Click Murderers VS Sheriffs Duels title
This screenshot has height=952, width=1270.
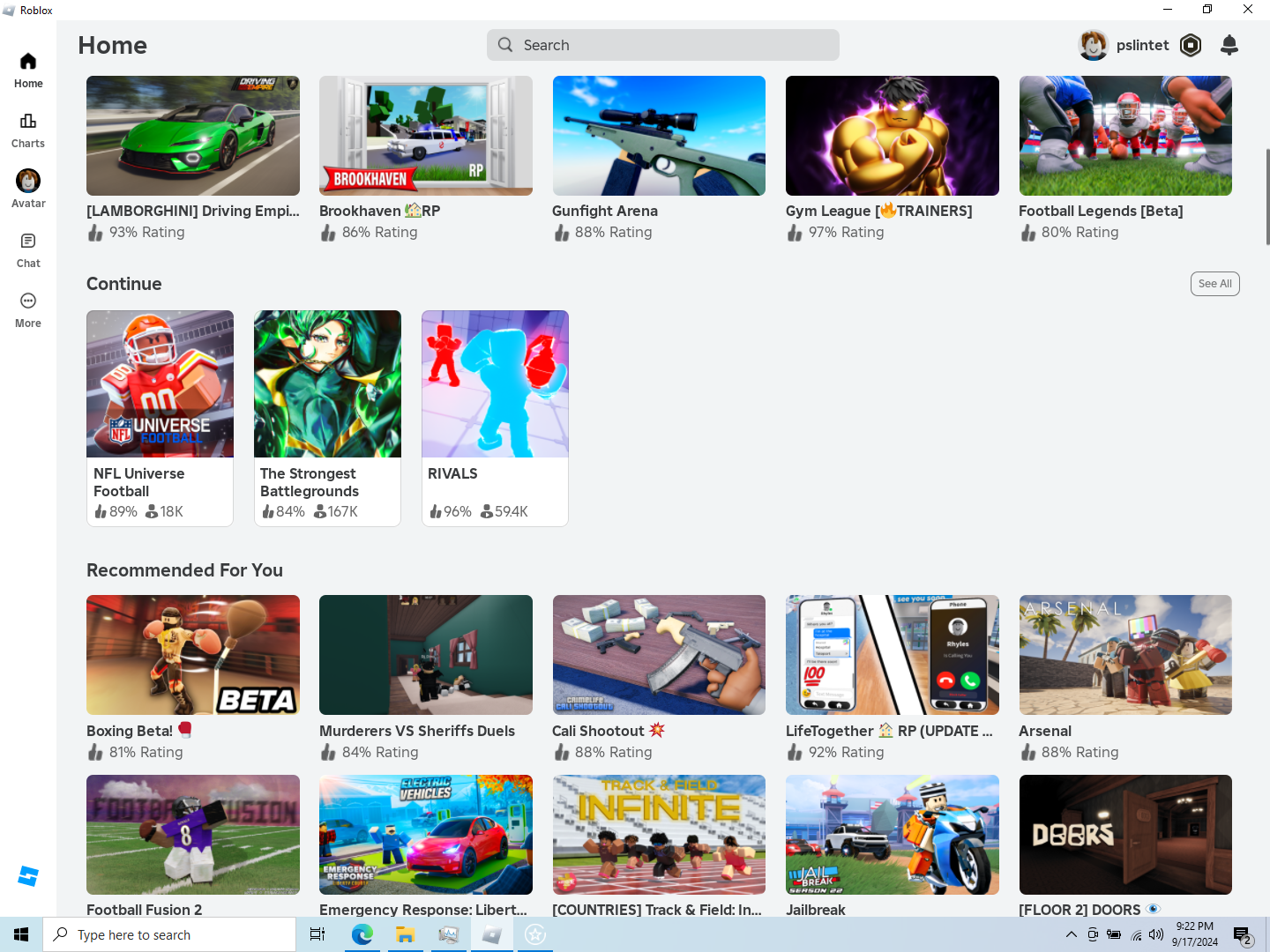(417, 731)
